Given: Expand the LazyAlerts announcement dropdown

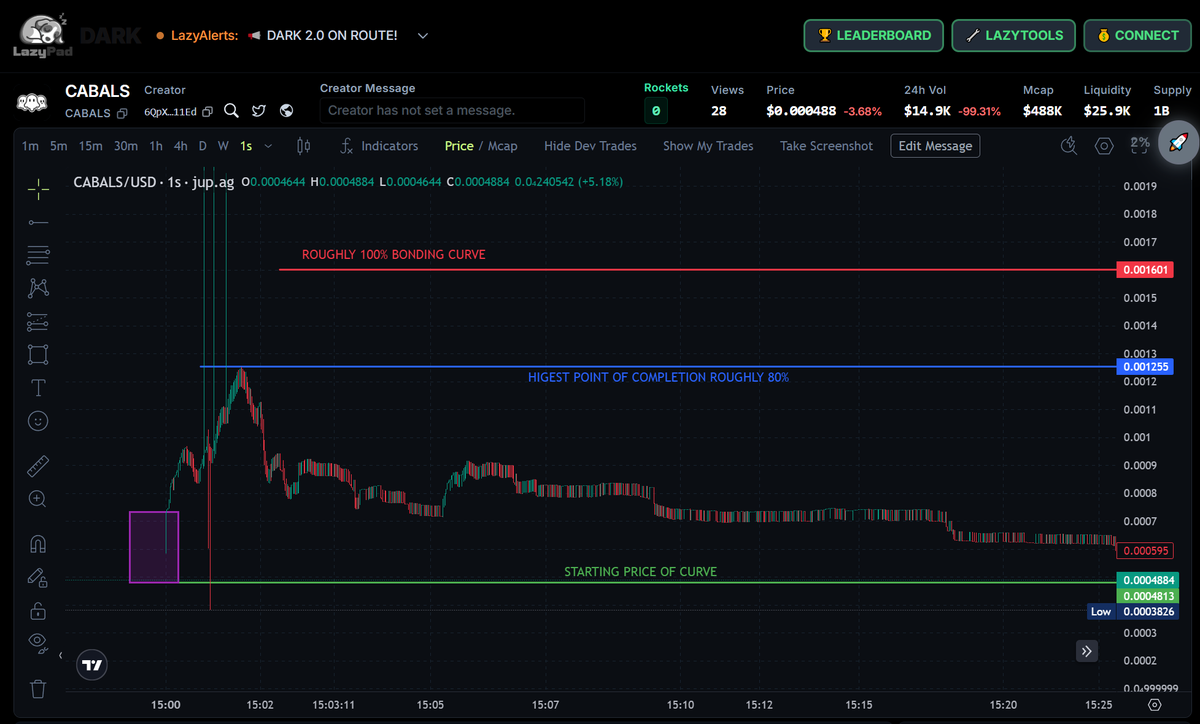Looking at the screenshot, I should coord(422,35).
